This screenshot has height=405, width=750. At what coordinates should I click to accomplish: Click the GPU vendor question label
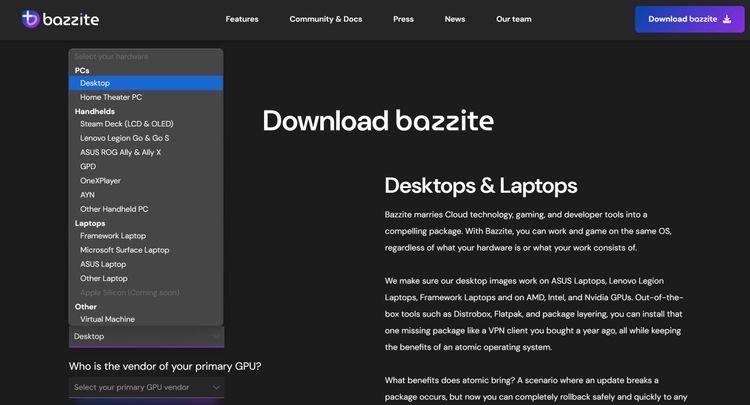(165, 366)
